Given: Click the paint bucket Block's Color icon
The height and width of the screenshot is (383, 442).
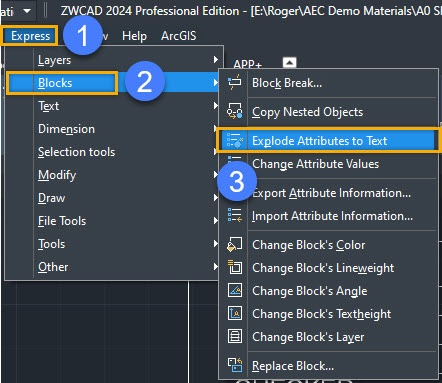Looking at the screenshot, I should pyautogui.click(x=235, y=244).
